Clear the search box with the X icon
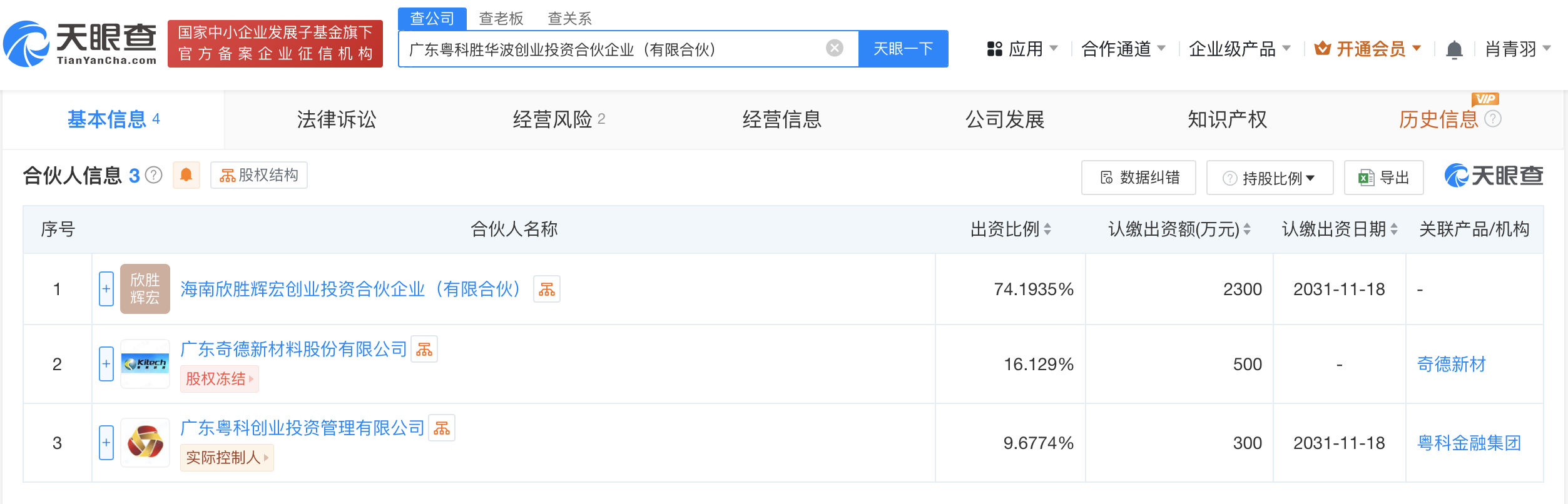This screenshot has height=504, width=1568. point(834,48)
